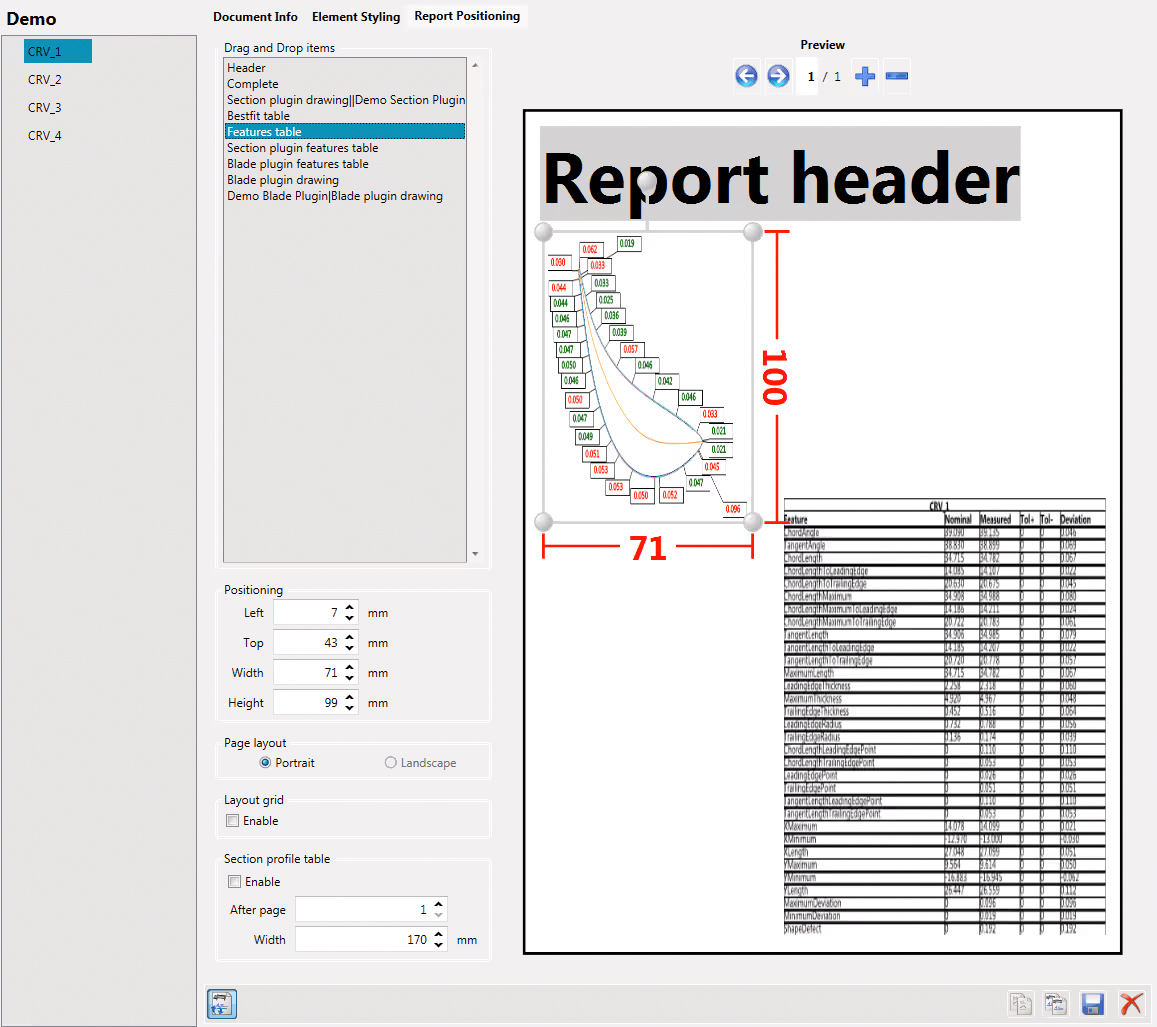Image resolution: width=1157 pixels, height=1027 pixels.
Task: Click the second document icon beside save
Action: click(x=1056, y=1004)
